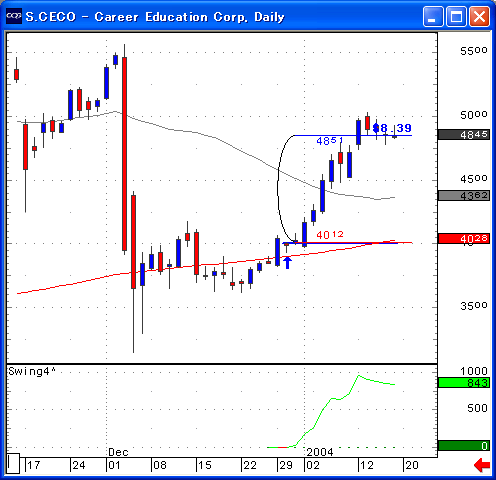
Task: Click the 3500 price scale value
Action: [x=474, y=306]
